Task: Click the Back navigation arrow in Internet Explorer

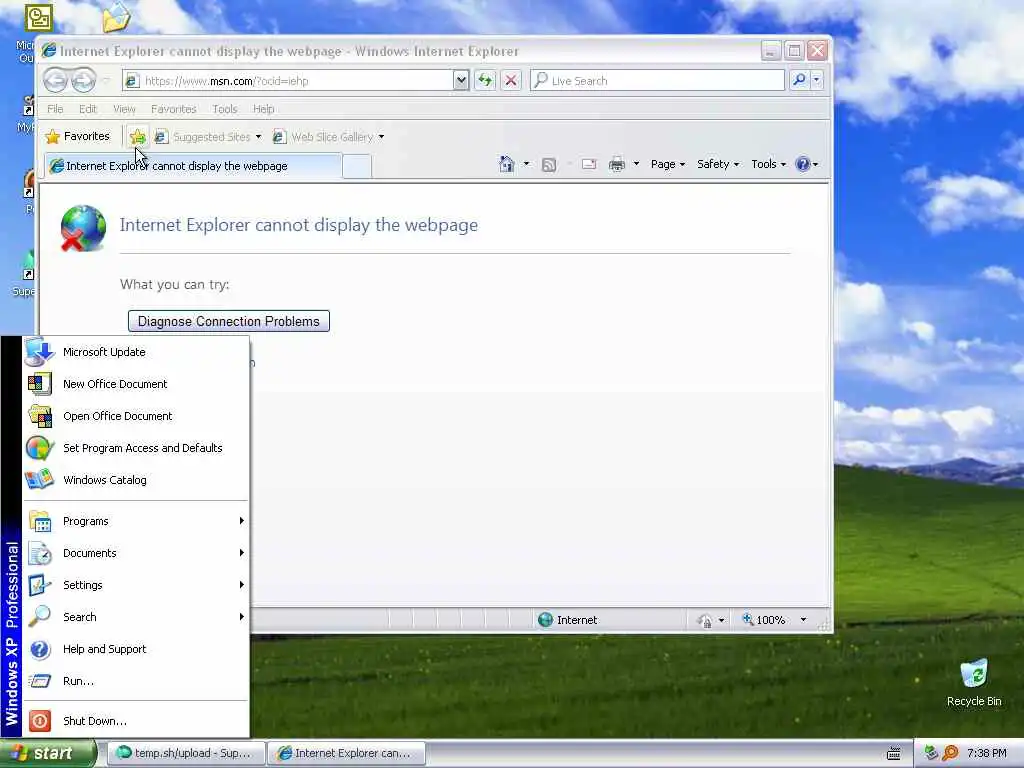Action: (x=55, y=80)
